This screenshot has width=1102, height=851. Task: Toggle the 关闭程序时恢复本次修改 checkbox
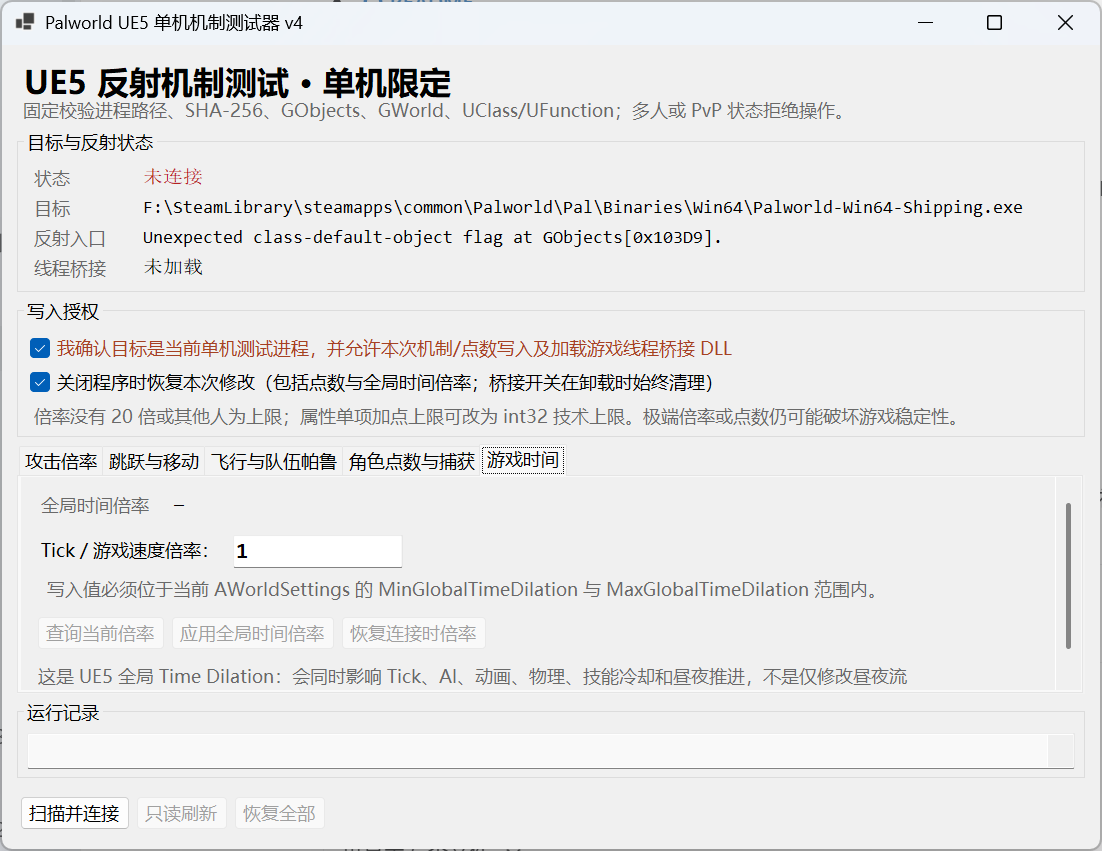[40, 382]
